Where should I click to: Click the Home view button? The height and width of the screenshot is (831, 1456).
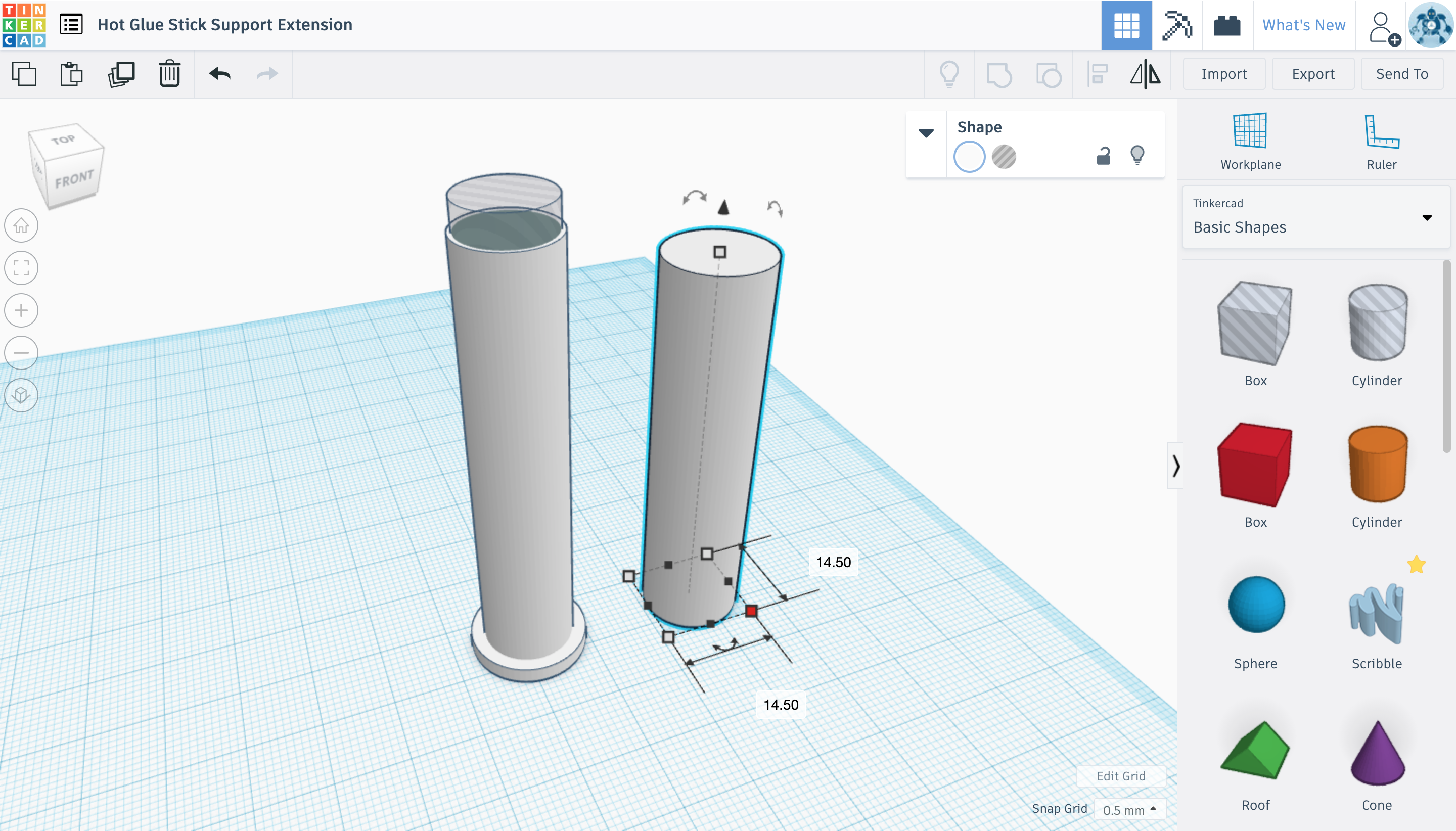(x=21, y=225)
